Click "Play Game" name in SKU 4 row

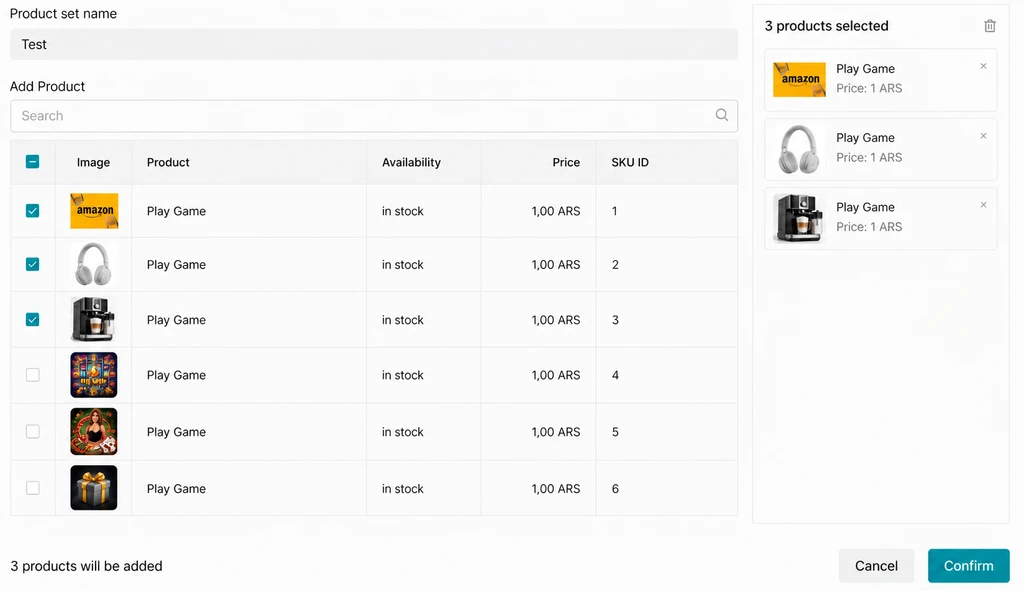tap(176, 375)
